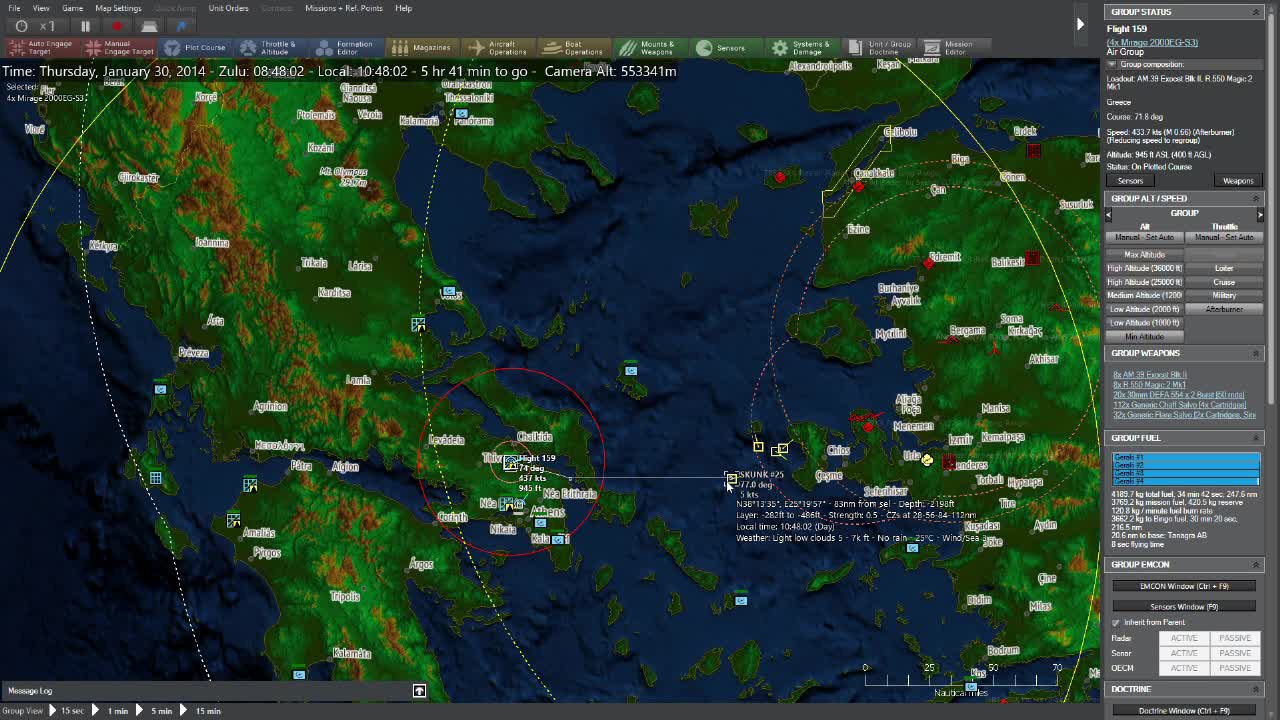Set Radar to ACTIVE
The height and width of the screenshot is (720, 1280).
pyautogui.click(x=1184, y=638)
